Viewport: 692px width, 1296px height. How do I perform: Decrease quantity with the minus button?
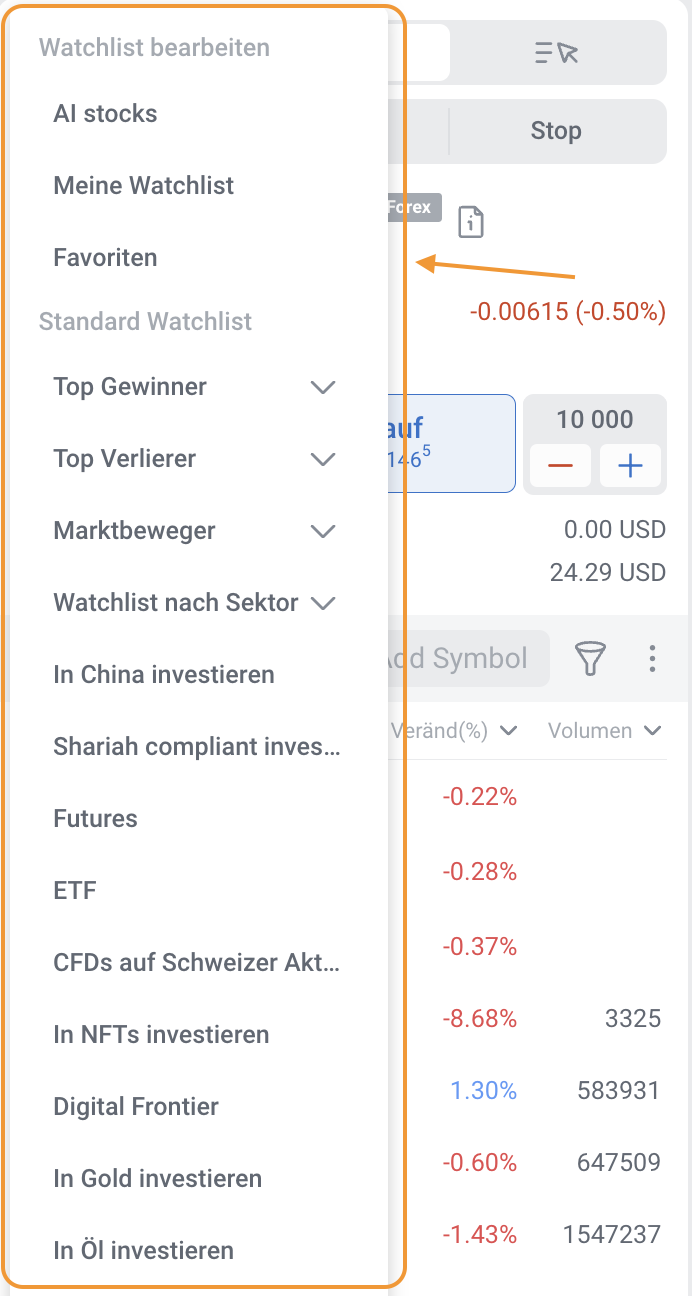tap(560, 466)
